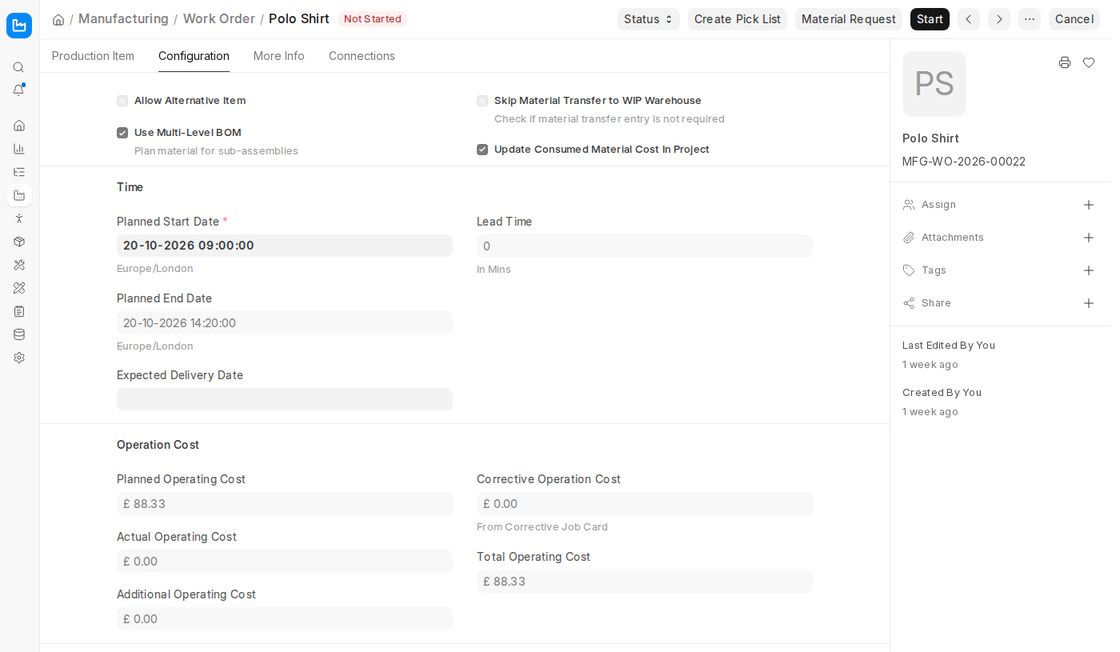The image size is (1120, 652).
Task: Open the clipboard notes sidebar icon
Action: 19,311
